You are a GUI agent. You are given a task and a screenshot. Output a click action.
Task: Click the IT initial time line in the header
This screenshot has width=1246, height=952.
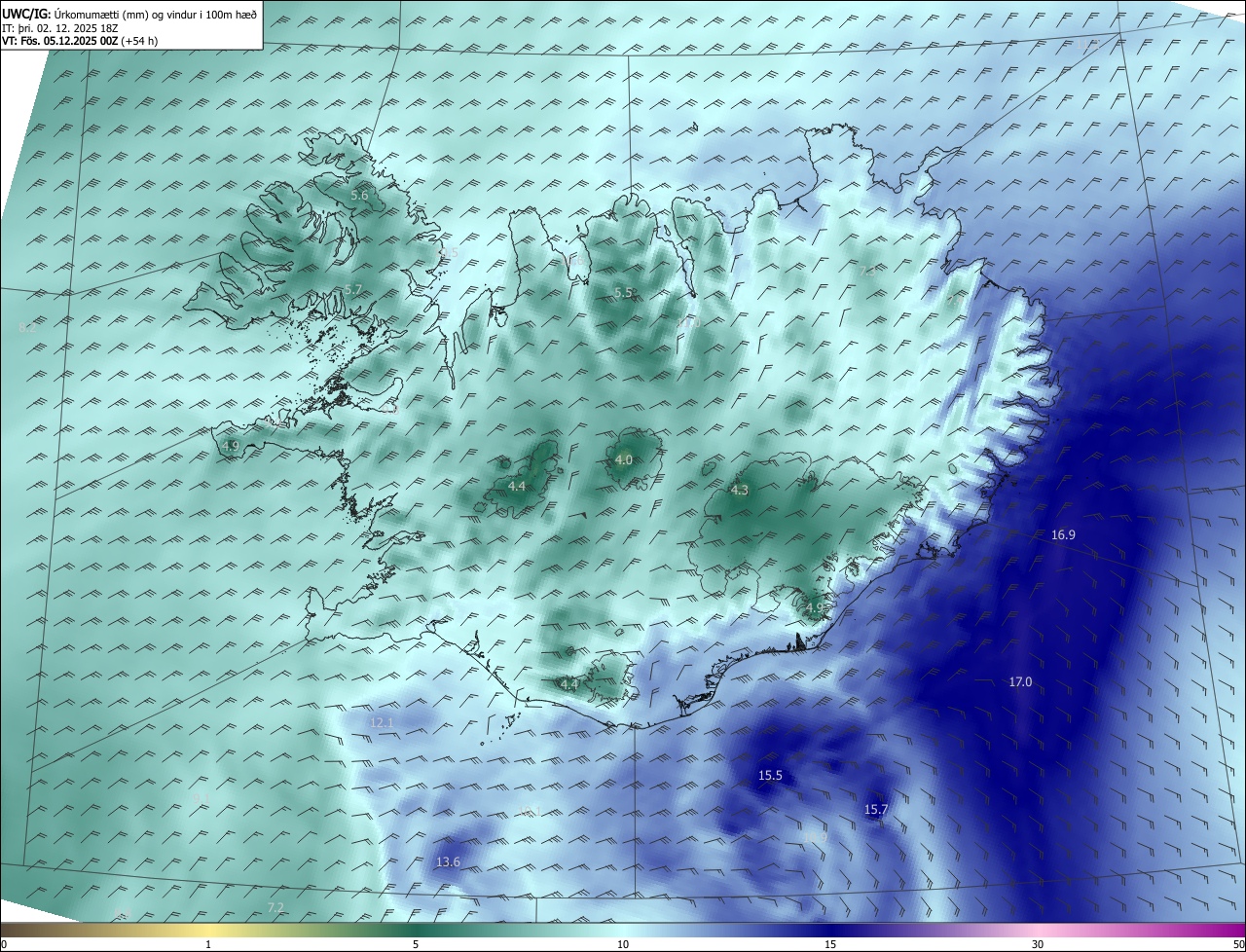(60, 28)
